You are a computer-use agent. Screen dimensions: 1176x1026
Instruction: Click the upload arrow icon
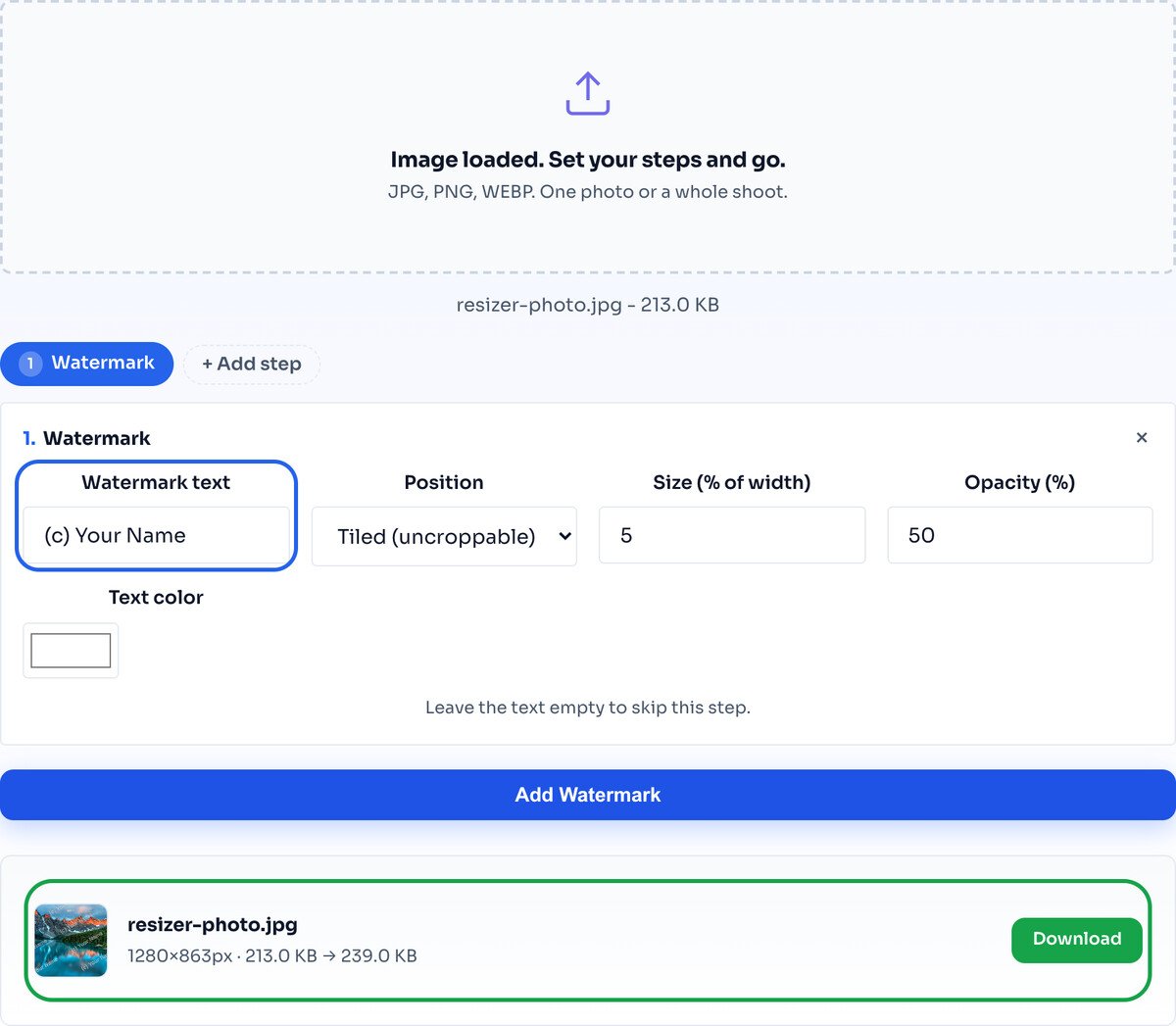coord(588,93)
